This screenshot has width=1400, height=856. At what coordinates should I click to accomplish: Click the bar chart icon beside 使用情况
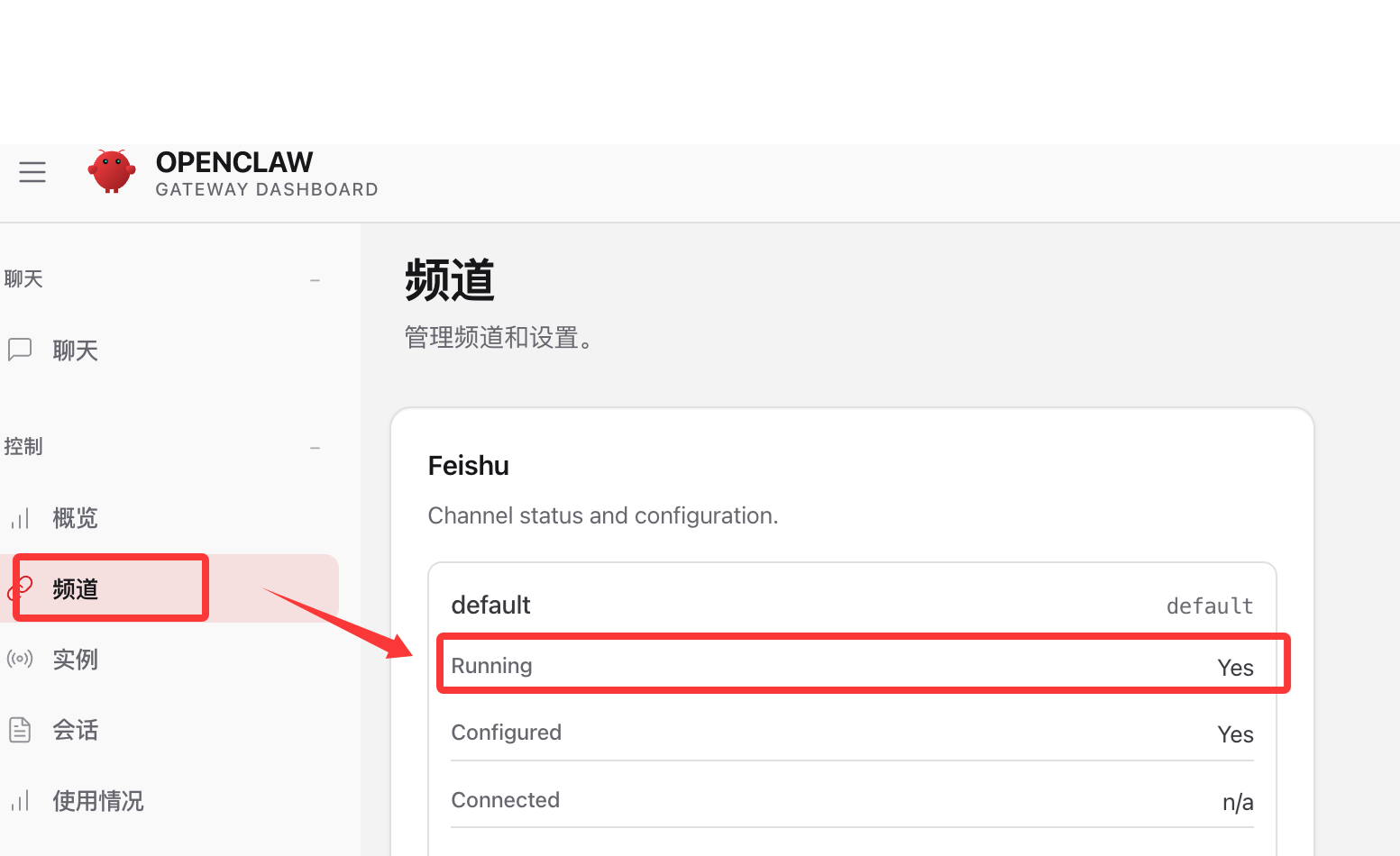[20, 800]
